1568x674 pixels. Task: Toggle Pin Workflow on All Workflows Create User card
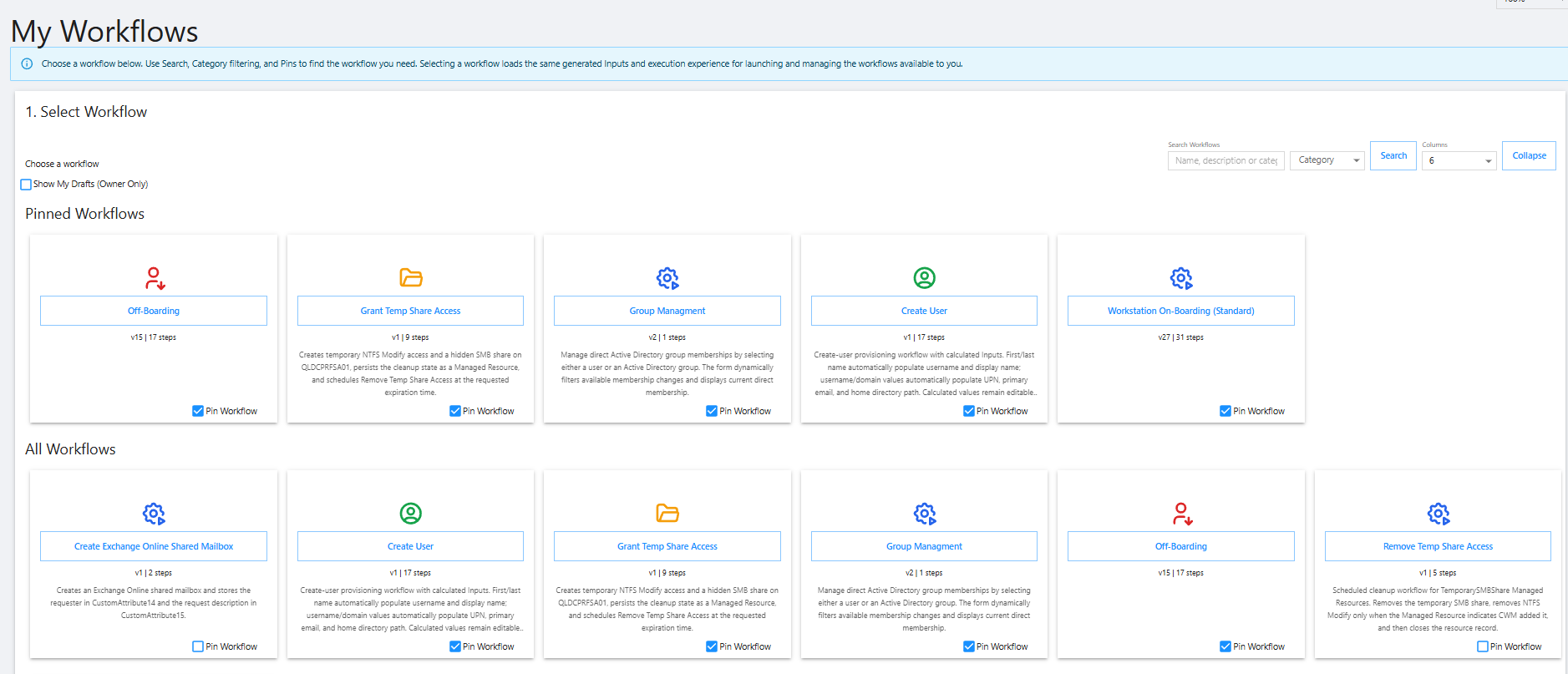[x=455, y=646]
